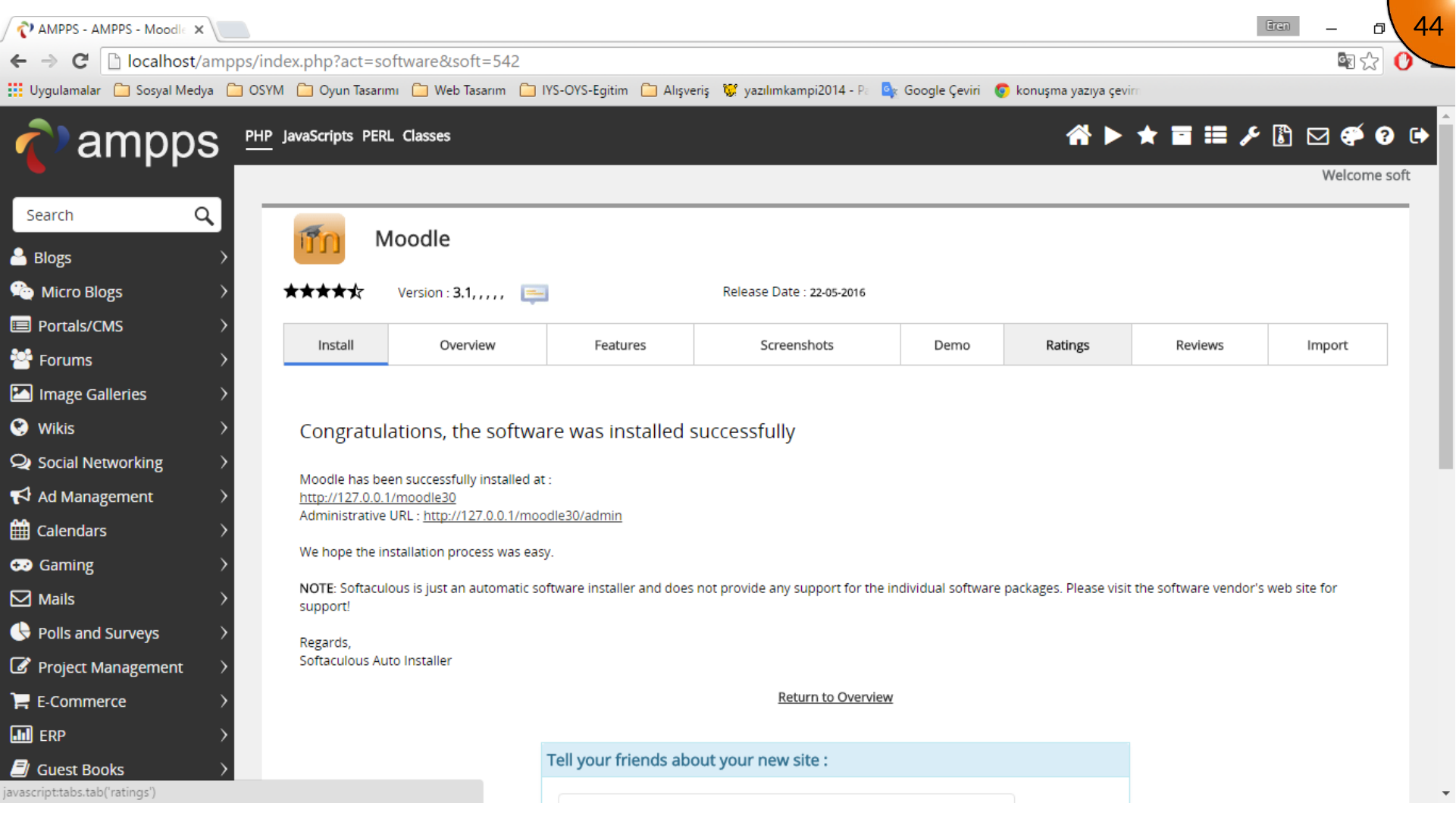This screenshot has height=819, width=1456.
Task: Expand the Guest Books category
Action: pos(117,769)
